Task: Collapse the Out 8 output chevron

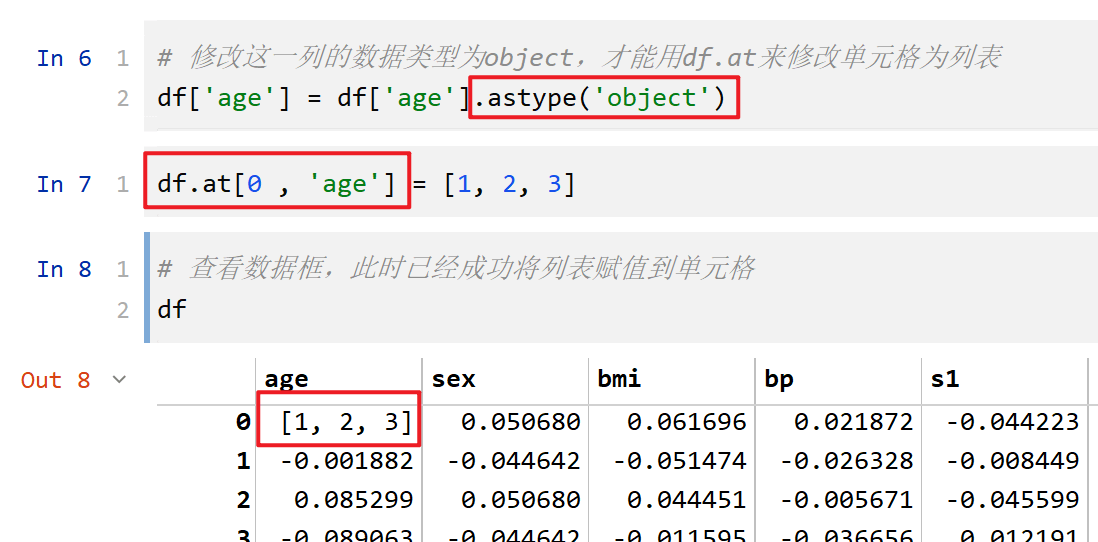Action: (x=120, y=380)
